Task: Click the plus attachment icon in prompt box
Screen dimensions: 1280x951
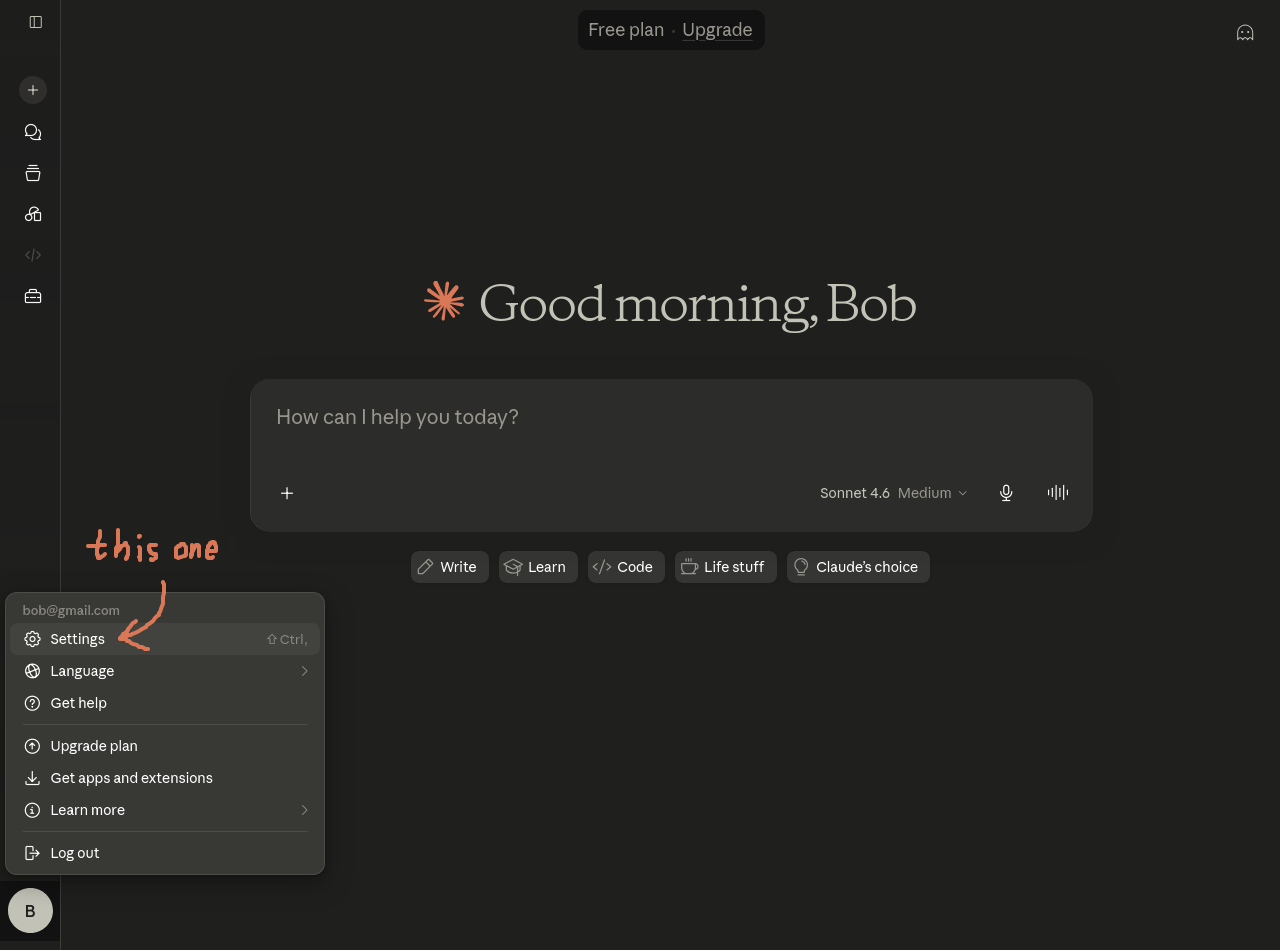Action: coord(287,493)
